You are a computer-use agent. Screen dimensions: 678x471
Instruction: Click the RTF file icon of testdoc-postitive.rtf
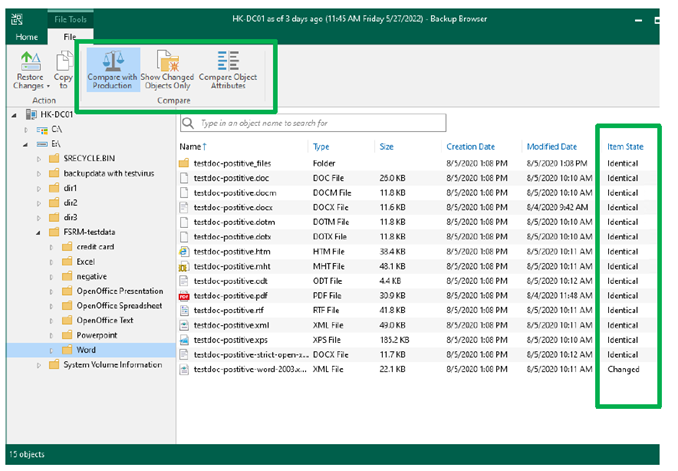point(184,311)
